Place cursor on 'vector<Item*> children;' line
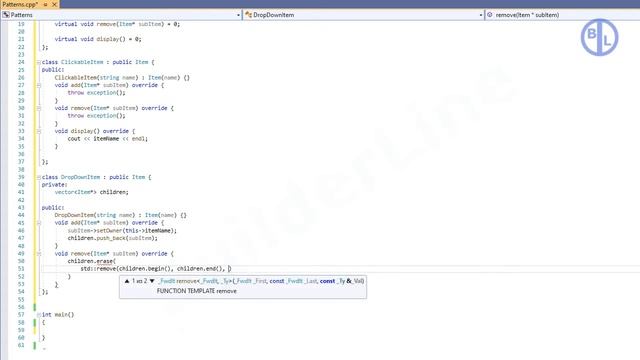Viewport: 640px width, 360px height. pos(91,192)
